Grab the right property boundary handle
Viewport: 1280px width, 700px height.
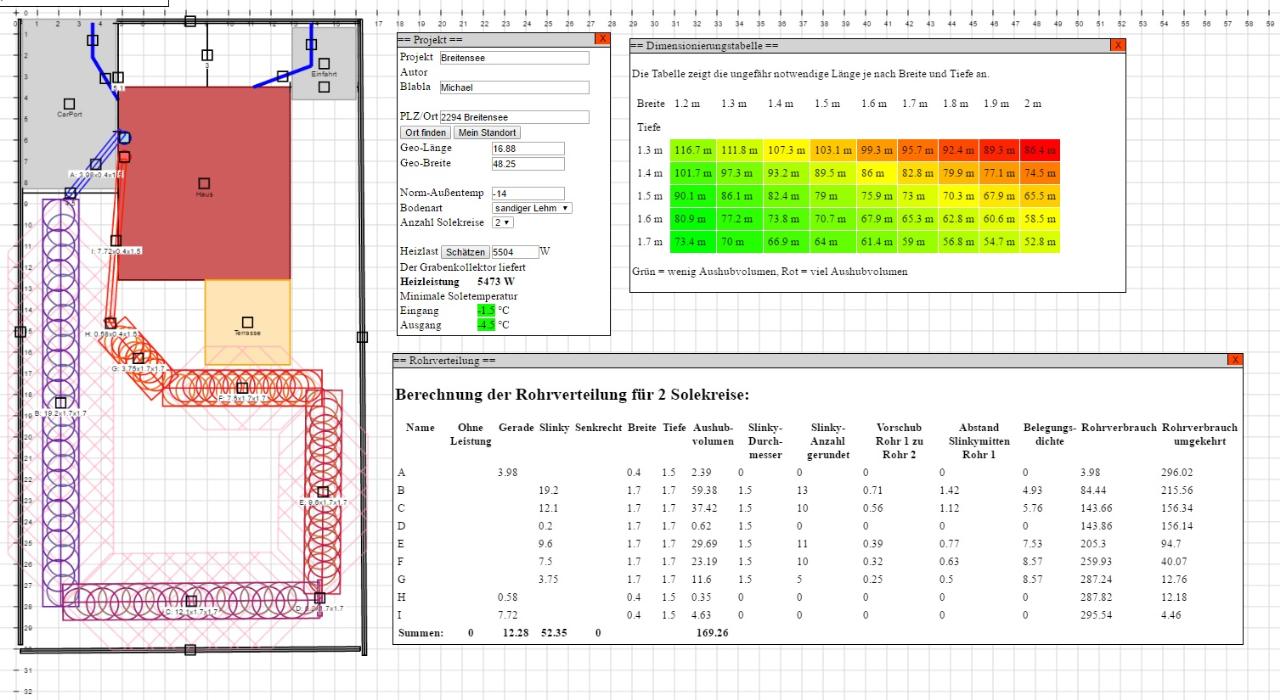point(362,338)
